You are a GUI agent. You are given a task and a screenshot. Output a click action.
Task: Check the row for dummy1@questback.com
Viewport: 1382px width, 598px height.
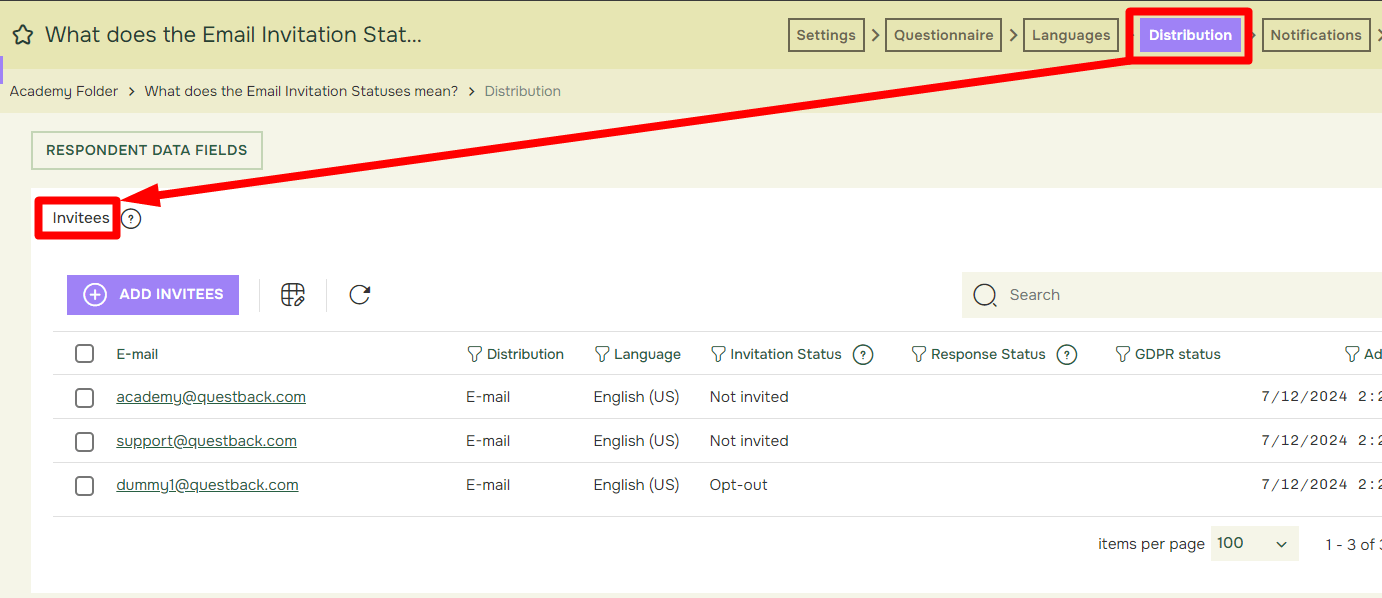[x=84, y=485]
